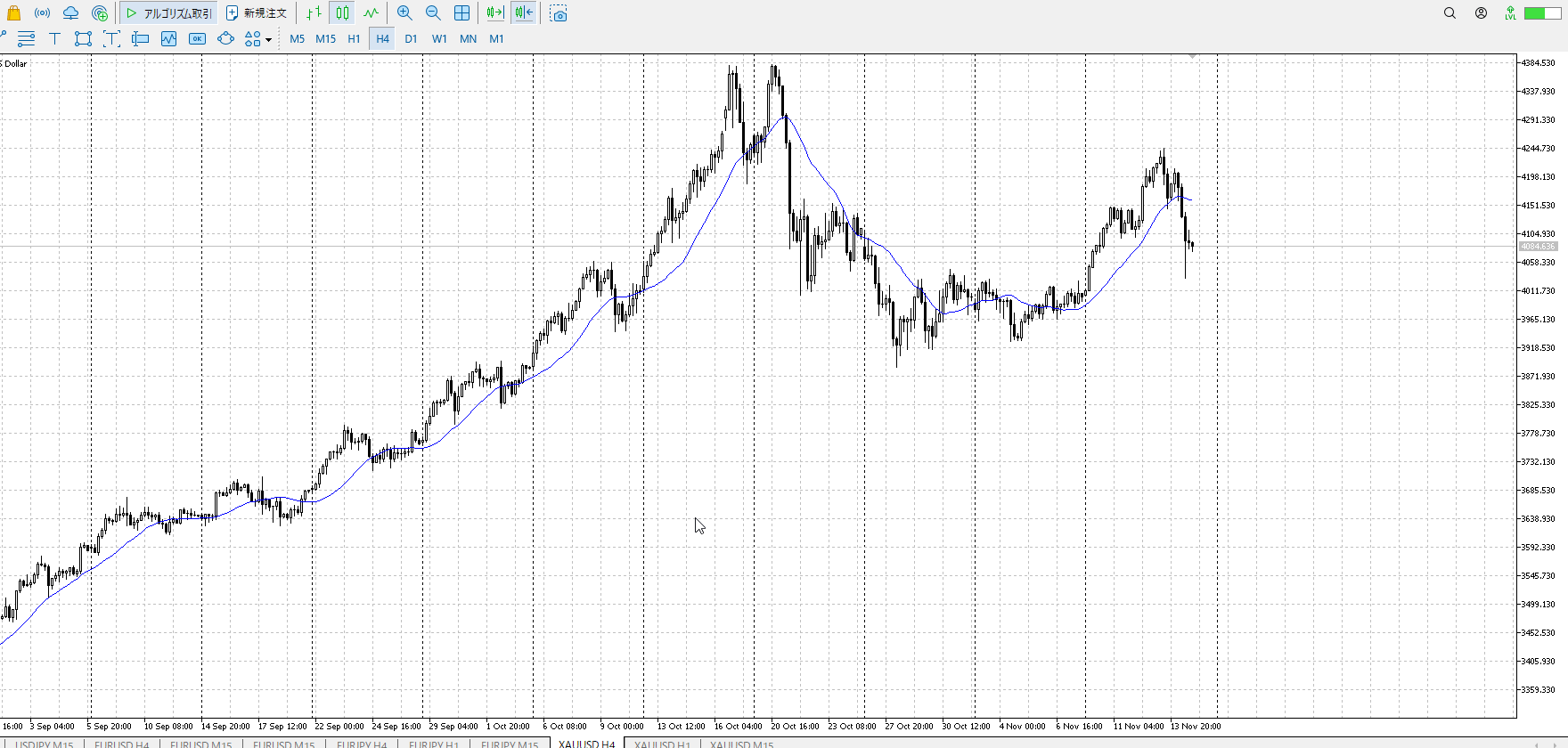The height and width of the screenshot is (748, 1568).
Task: Expand the shapes objects dropdown arrow
Action: [x=268, y=39]
